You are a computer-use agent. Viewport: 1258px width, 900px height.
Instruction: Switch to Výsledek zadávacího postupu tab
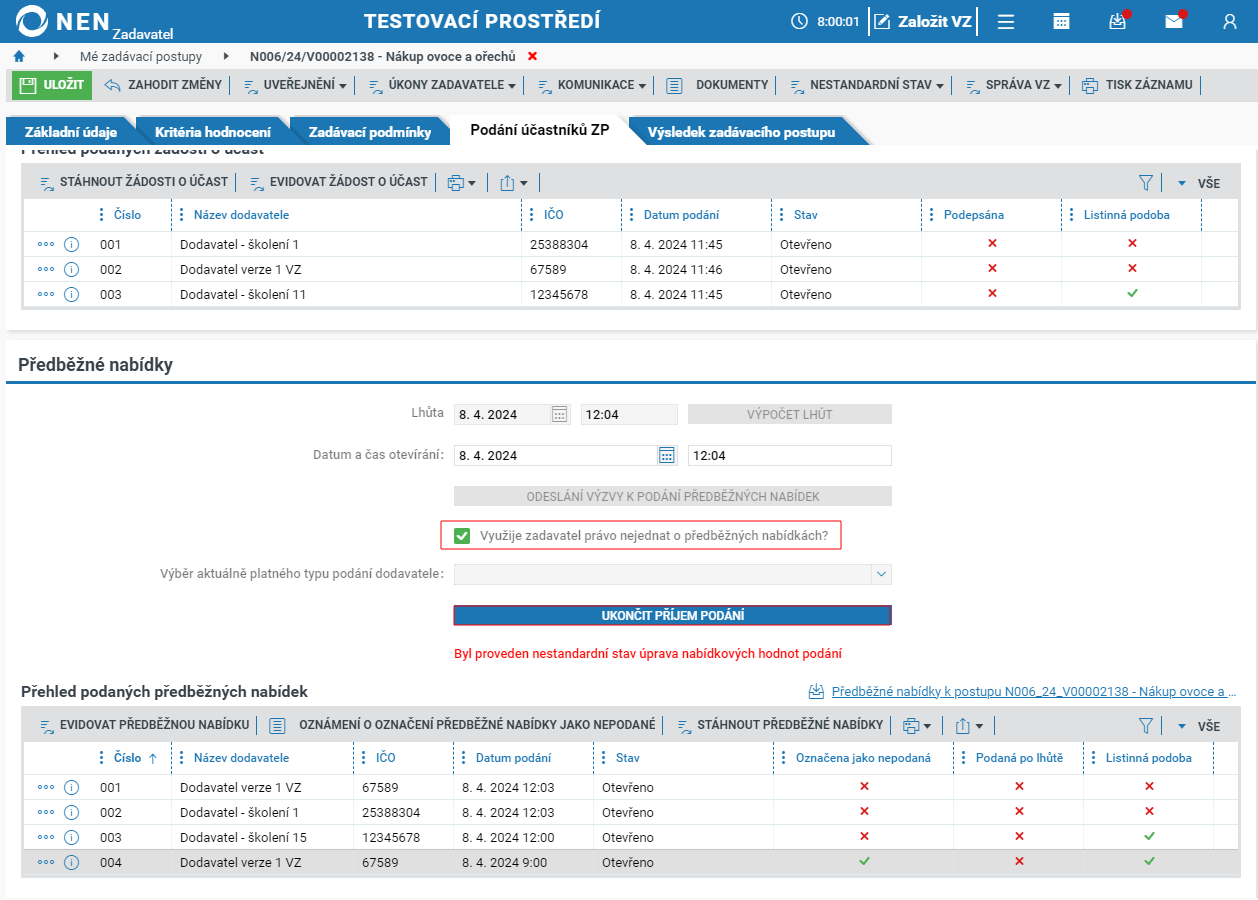(741, 132)
